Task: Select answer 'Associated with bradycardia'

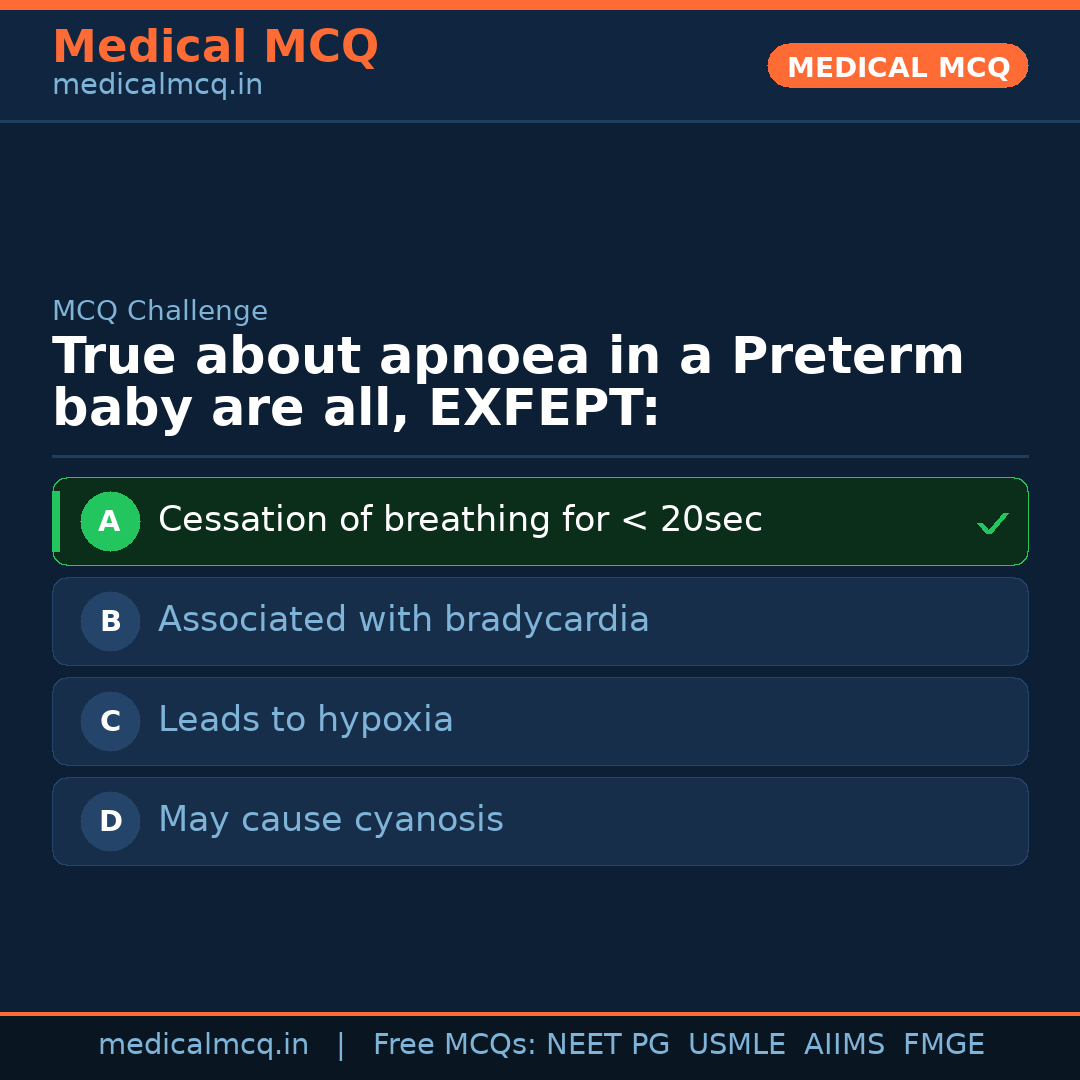Action: [404, 620]
